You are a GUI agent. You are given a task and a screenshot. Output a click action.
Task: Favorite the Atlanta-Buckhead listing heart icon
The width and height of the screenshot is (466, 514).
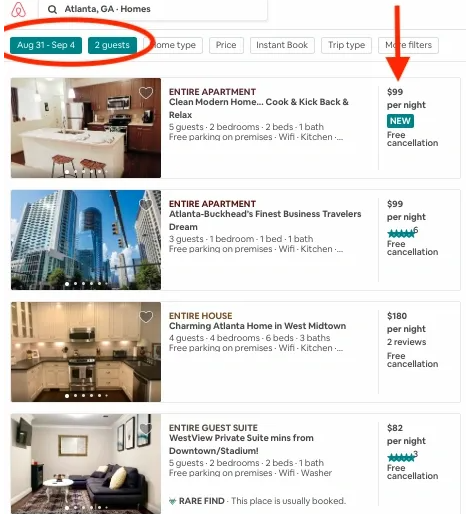coord(146,204)
